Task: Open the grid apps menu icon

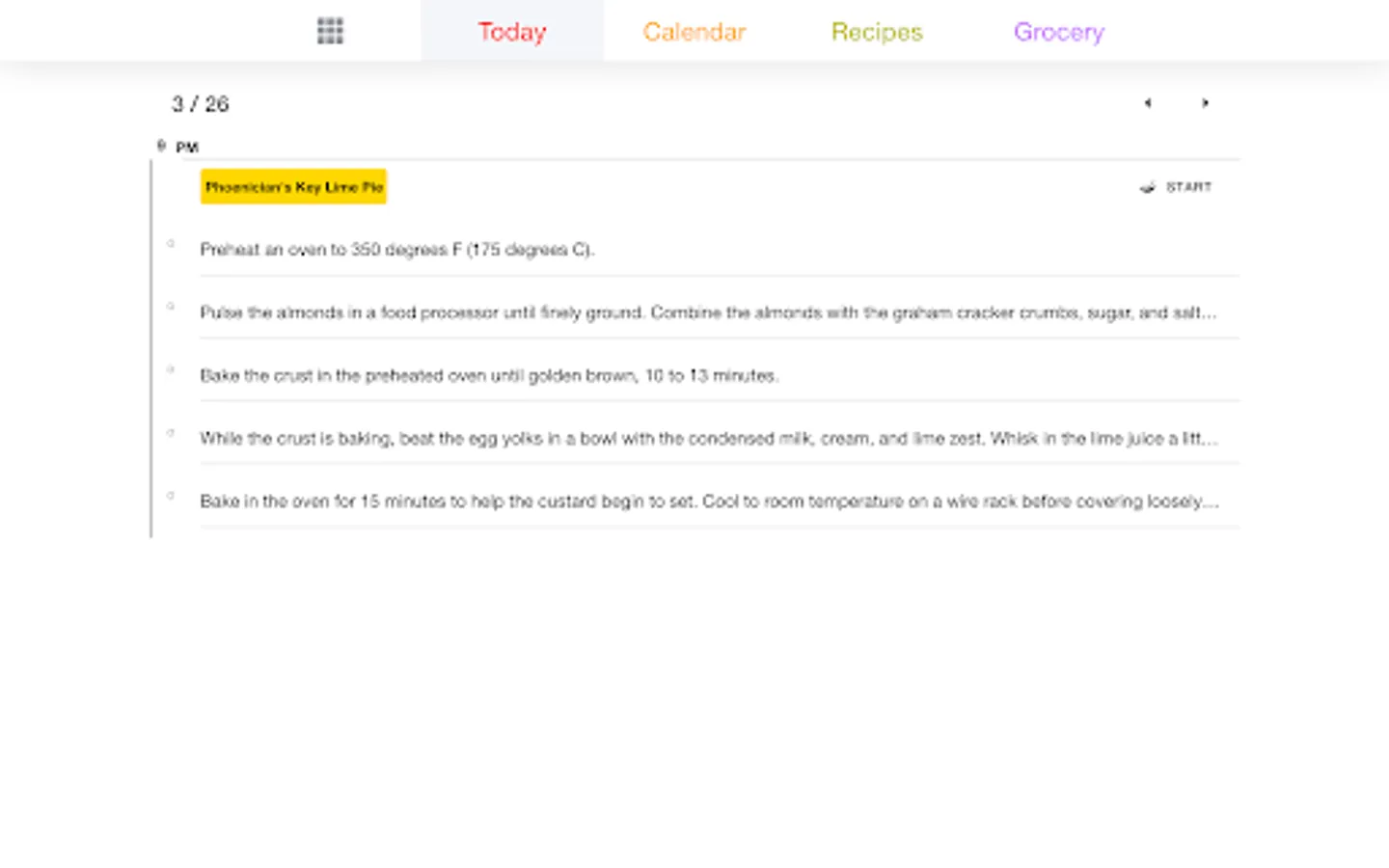Action: click(330, 31)
